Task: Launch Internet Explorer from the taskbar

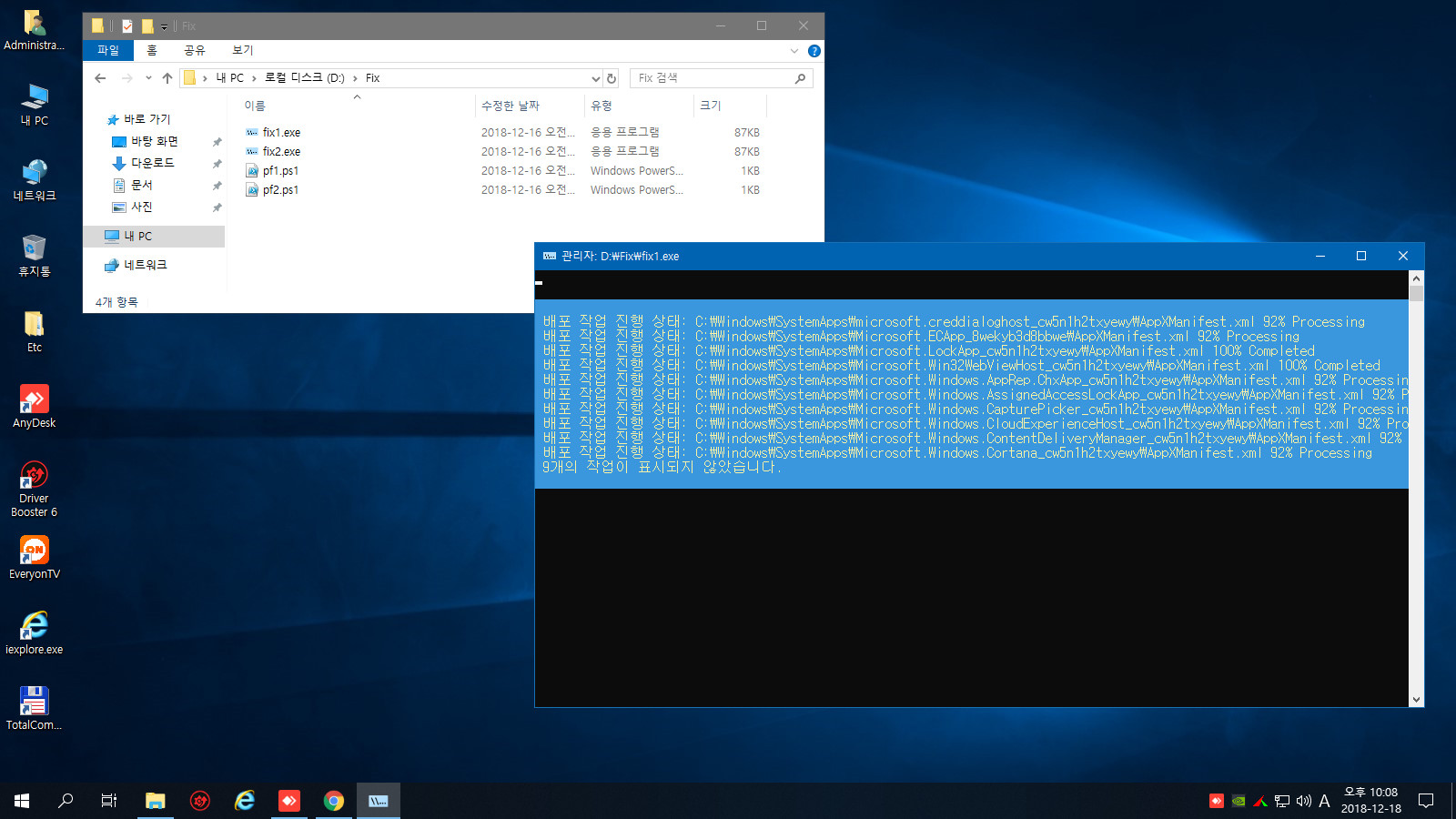Action: click(245, 801)
